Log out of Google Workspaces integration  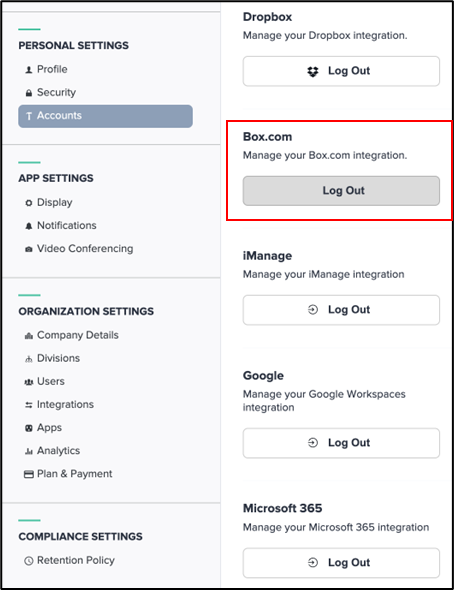click(x=341, y=443)
